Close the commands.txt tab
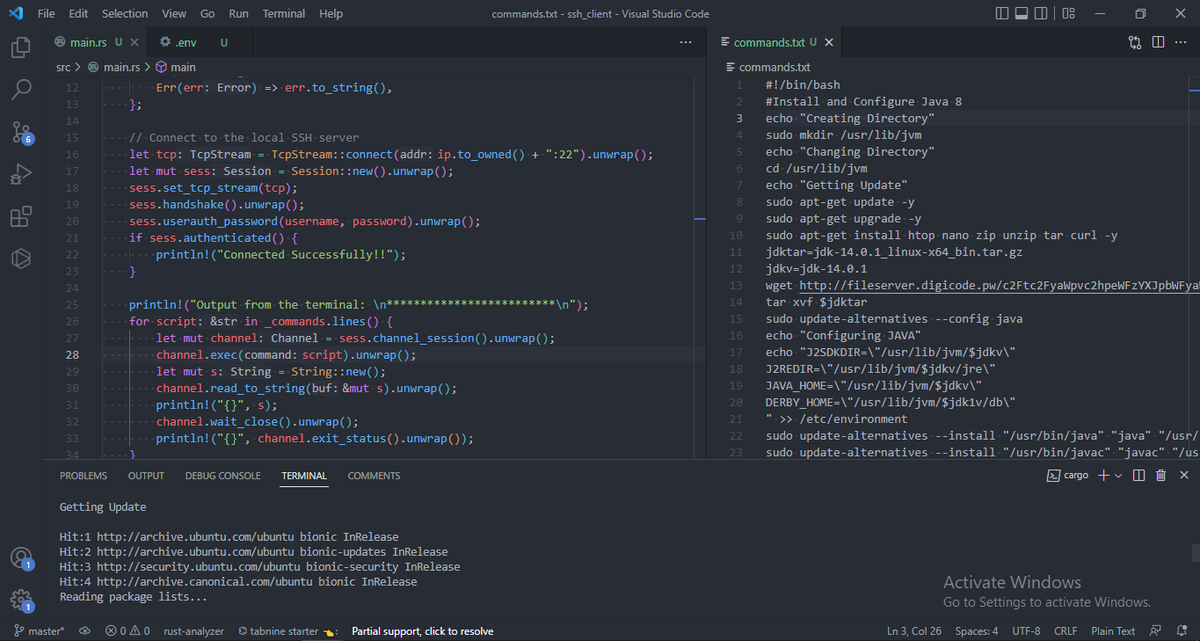1200x641 pixels. coord(829,42)
